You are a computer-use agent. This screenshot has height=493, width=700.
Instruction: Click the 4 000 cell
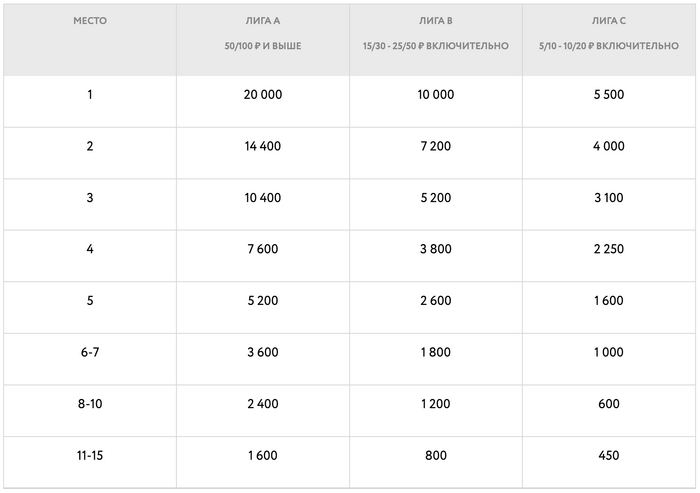pyautogui.click(x=608, y=146)
